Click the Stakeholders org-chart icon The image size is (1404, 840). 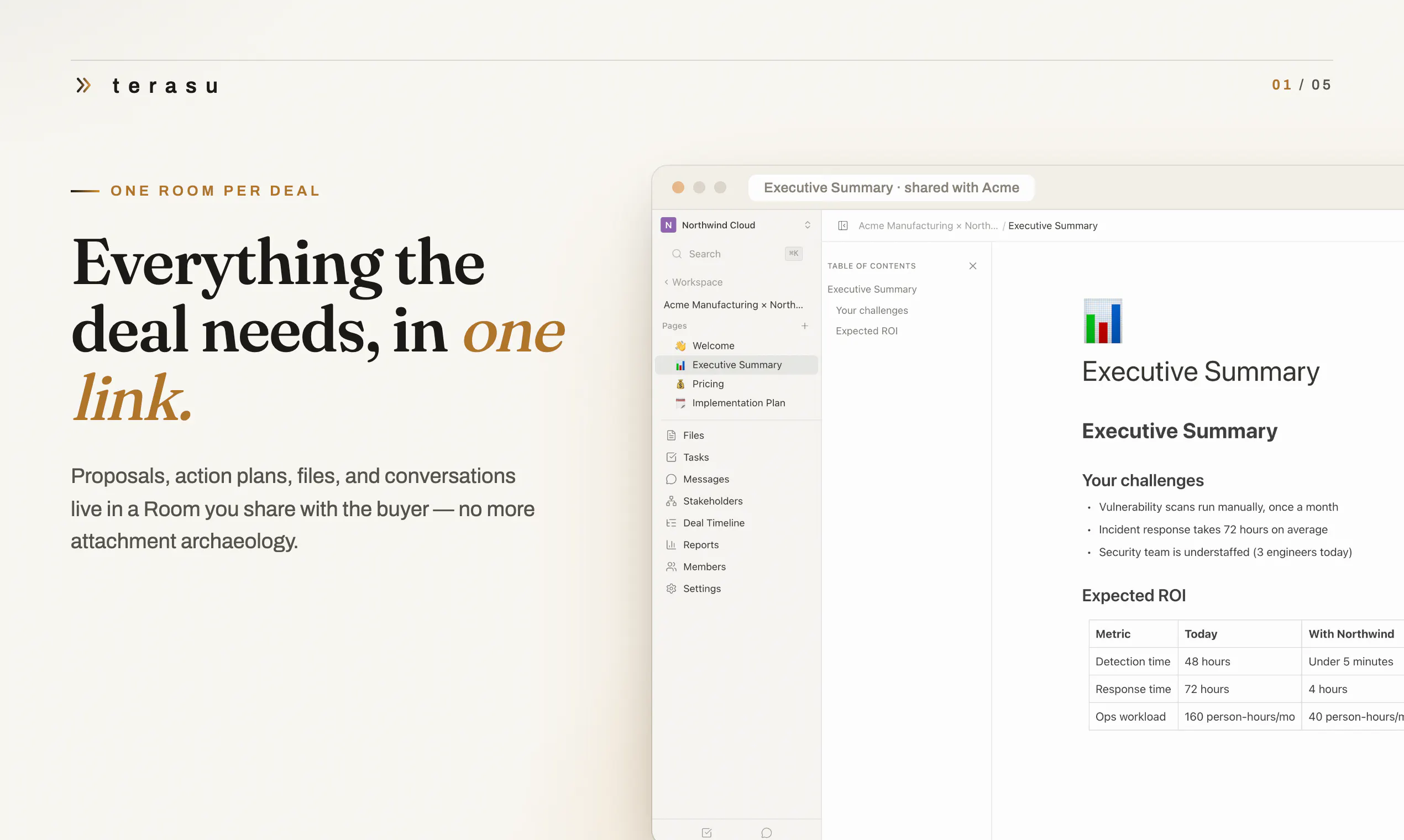click(x=672, y=501)
